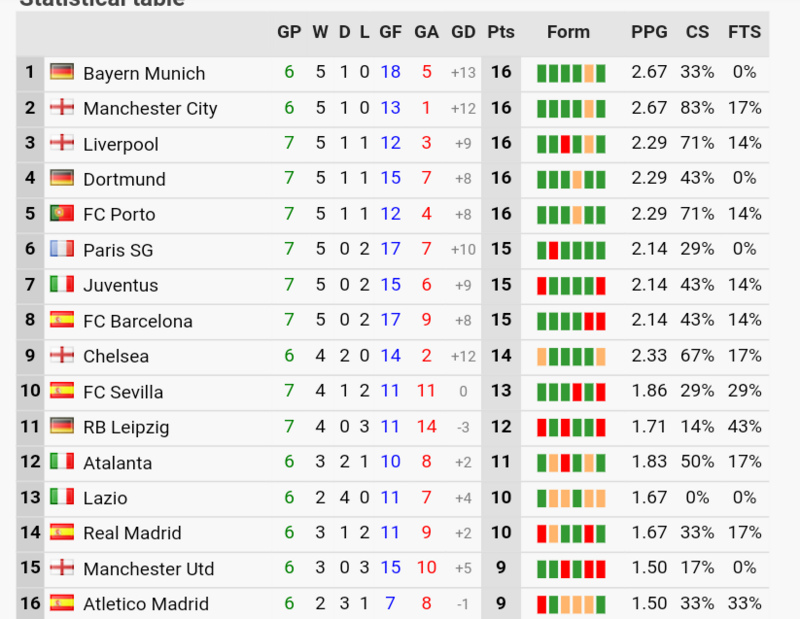Viewport: 800px width, 619px height.
Task: Click the Portugal flag next to FC Porto
Action: pos(62,213)
